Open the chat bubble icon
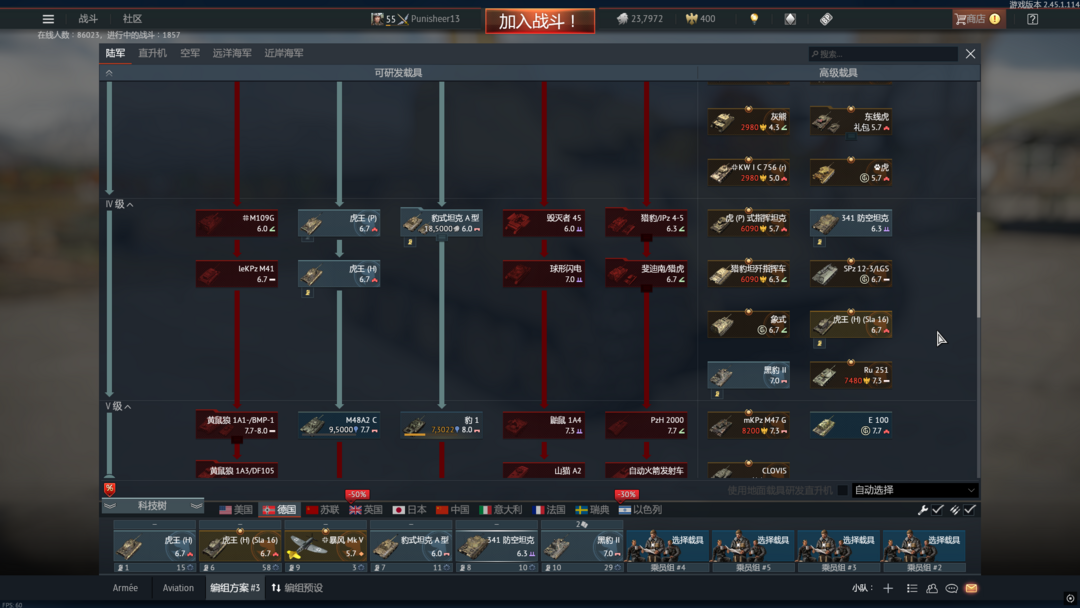Image resolution: width=1080 pixels, height=608 pixels. tap(951, 588)
